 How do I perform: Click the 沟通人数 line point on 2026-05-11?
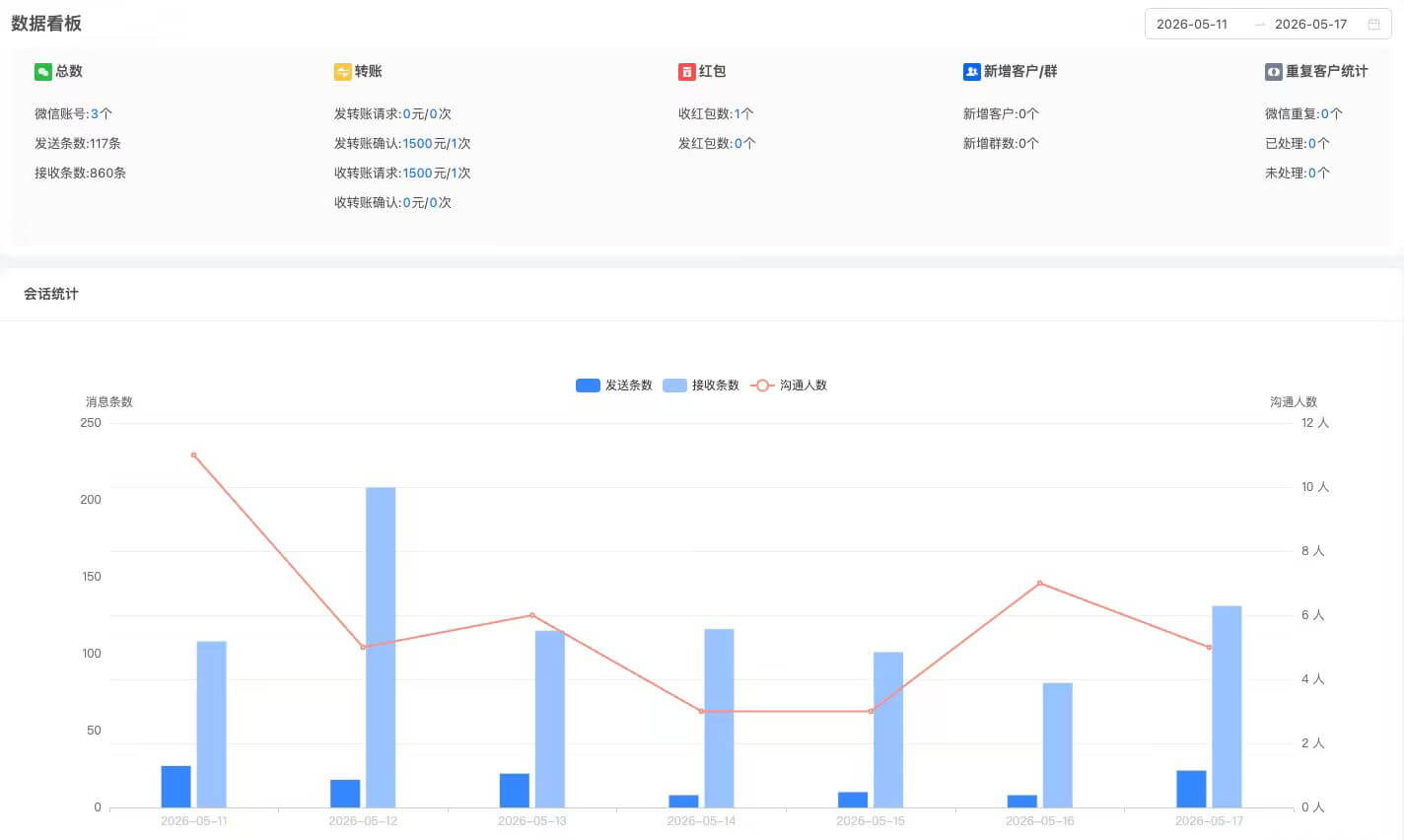tap(194, 455)
